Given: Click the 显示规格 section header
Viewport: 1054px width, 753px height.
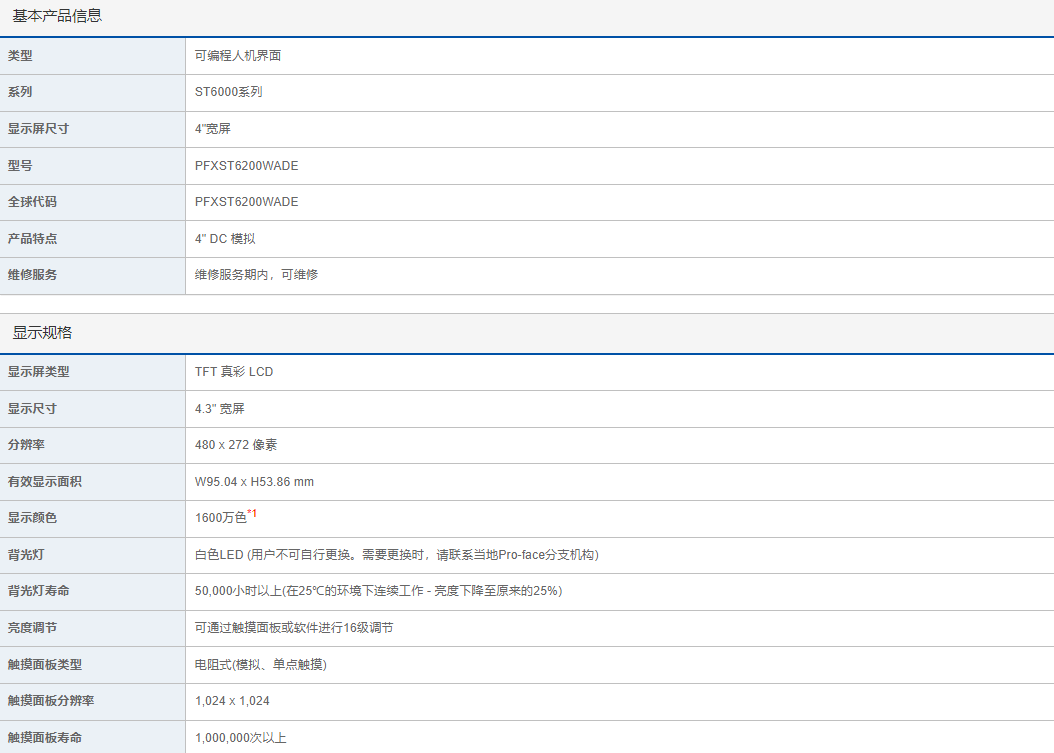Looking at the screenshot, I should [x=42, y=333].
